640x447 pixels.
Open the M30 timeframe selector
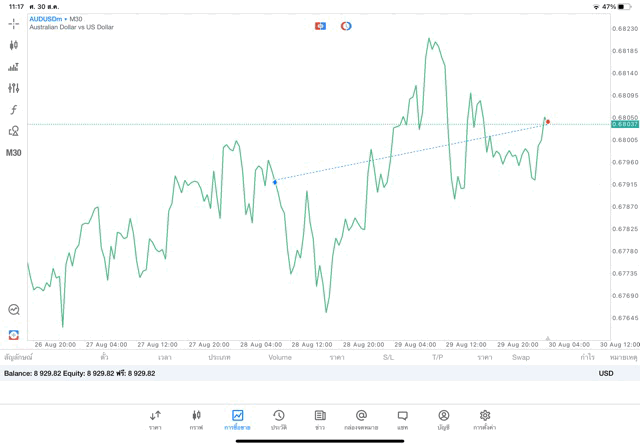(x=14, y=153)
